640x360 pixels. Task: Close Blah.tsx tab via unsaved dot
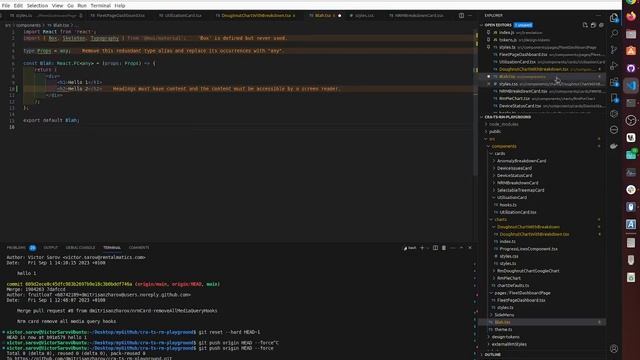(x=340, y=16)
